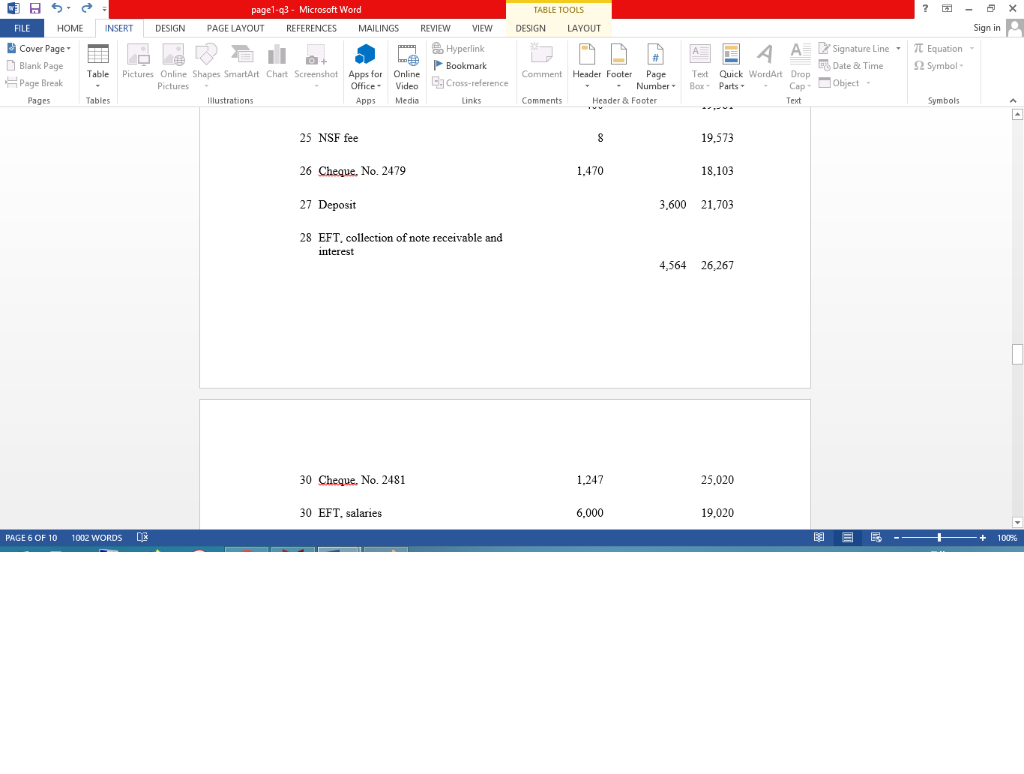The height and width of the screenshot is (774, 1024).
Task: Switch to Web Layout view
Action: click(x=876, y=538)
